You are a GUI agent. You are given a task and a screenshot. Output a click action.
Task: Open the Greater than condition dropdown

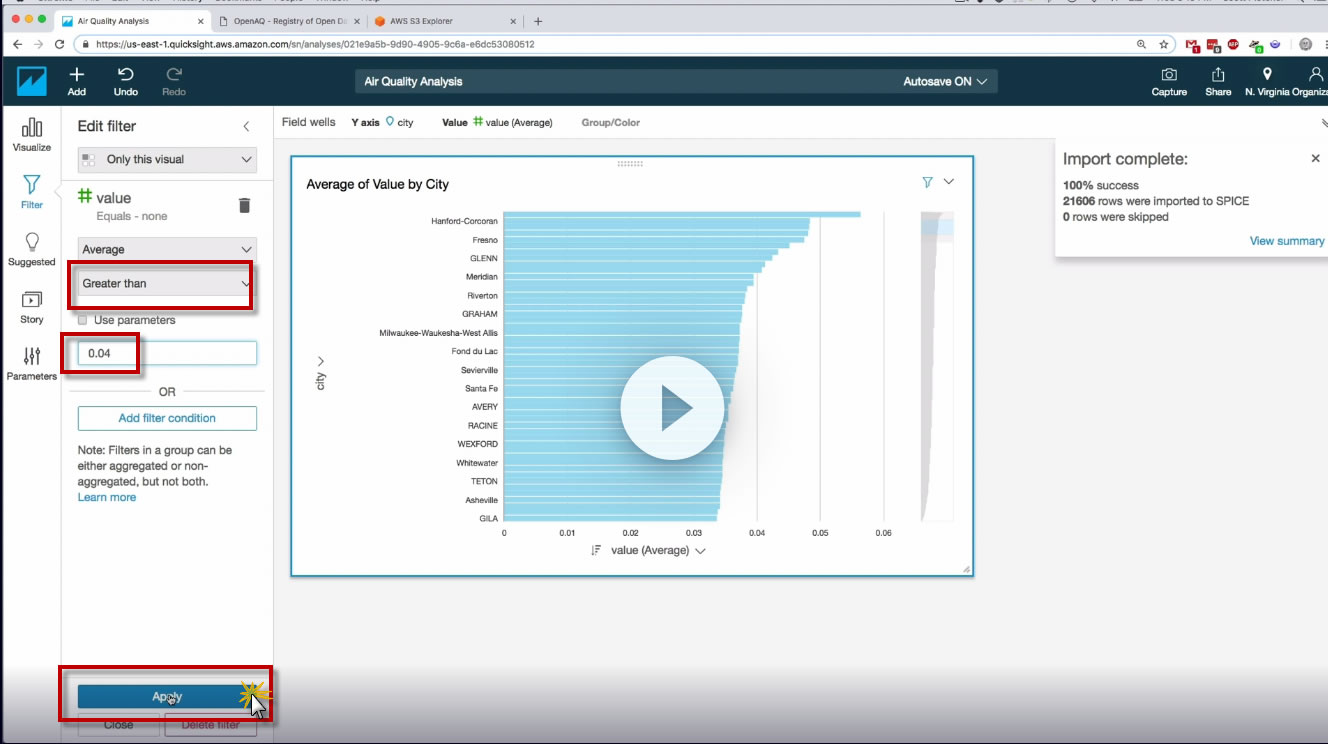tap(167, 283)
